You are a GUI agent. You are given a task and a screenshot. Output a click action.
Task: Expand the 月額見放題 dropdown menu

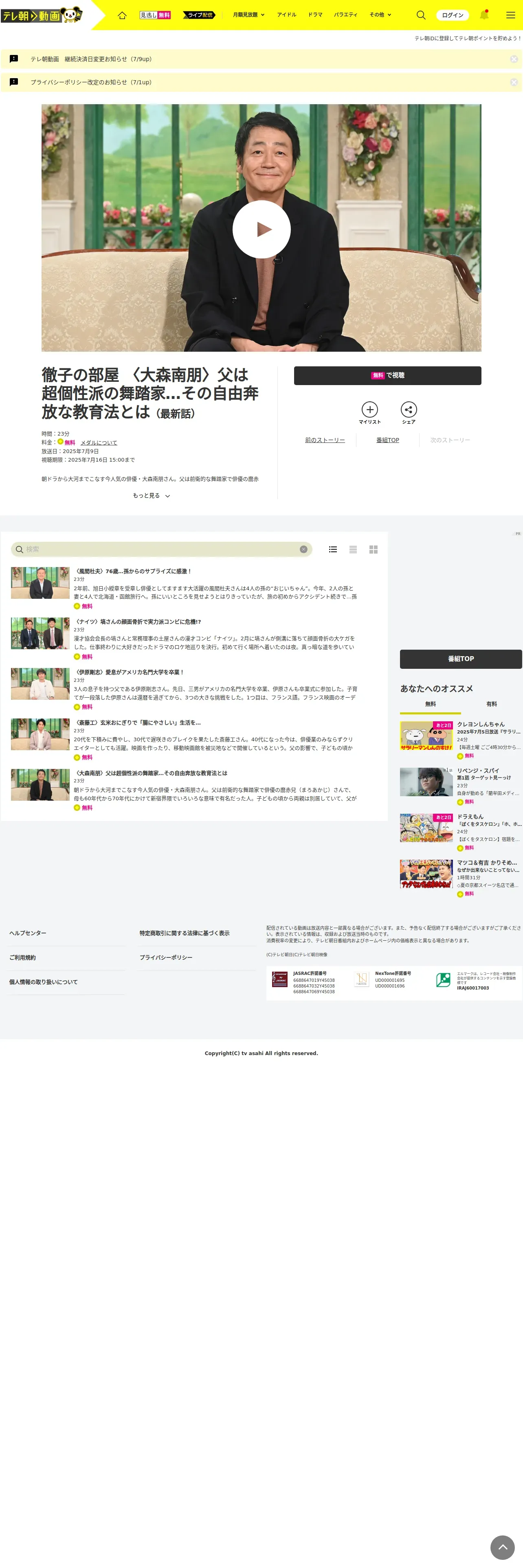coord(248,15)
